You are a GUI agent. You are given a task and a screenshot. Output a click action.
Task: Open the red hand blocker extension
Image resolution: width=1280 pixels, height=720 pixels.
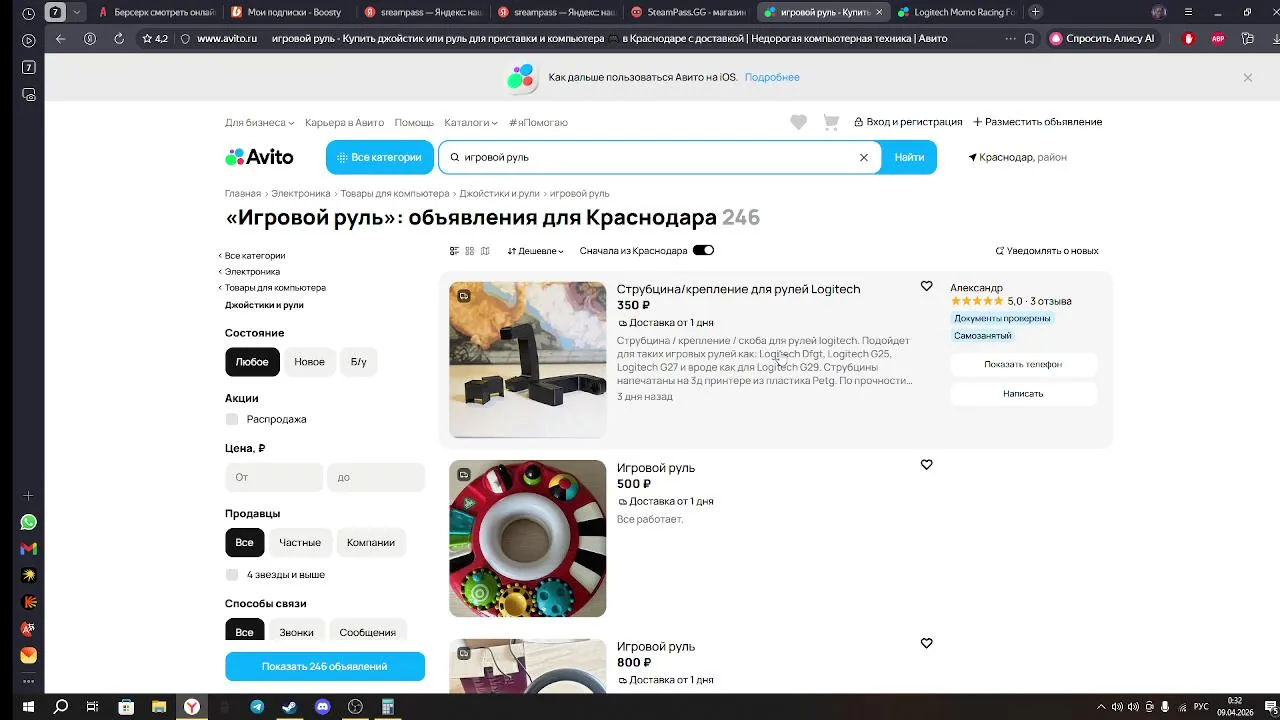(1188, 38)
